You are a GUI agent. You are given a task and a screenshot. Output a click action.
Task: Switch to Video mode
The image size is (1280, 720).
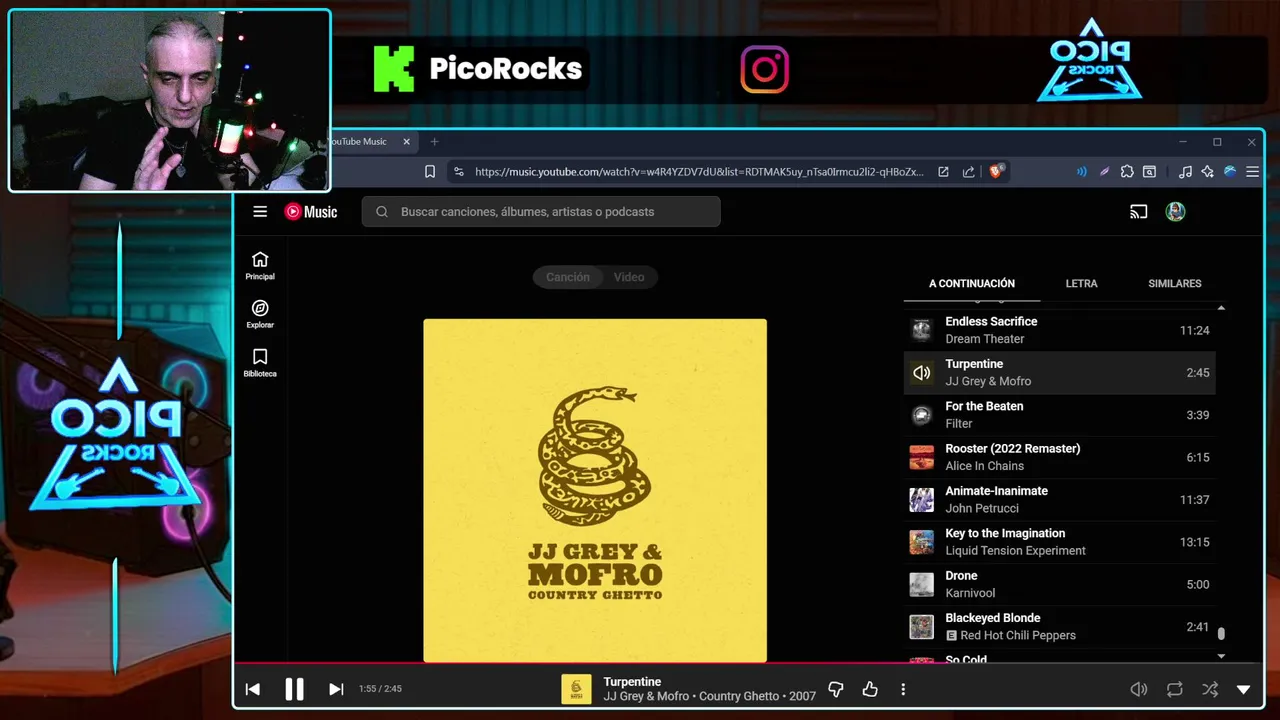pos(629,277)
